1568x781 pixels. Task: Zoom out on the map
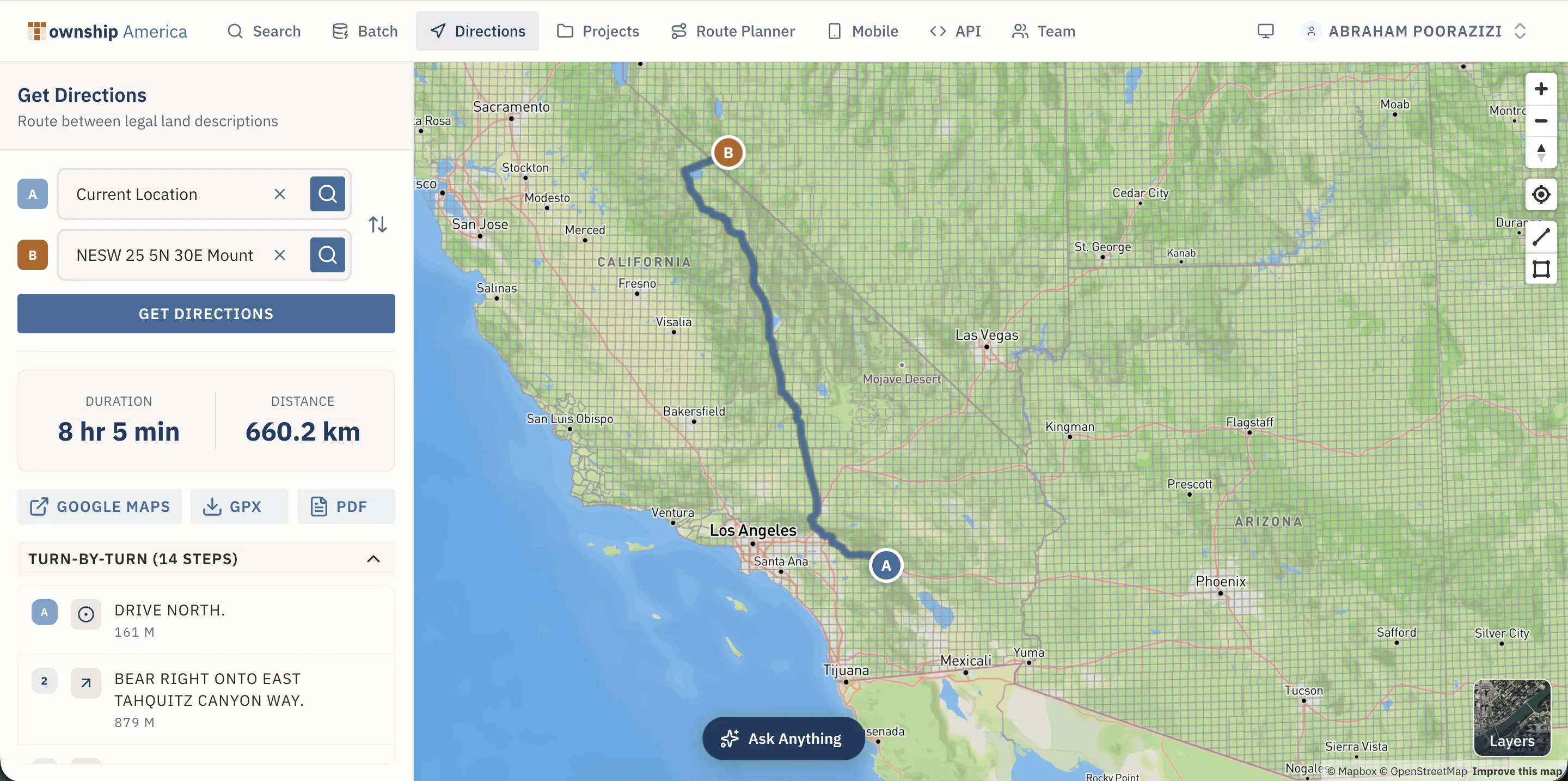(1541, 120)
